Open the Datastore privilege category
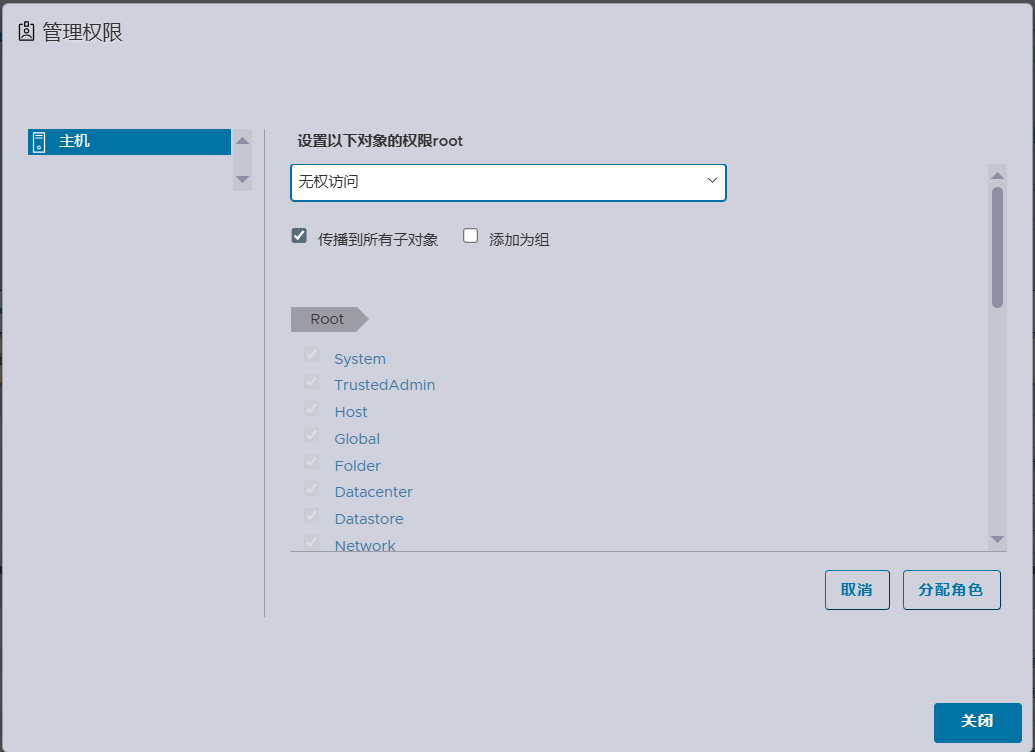The image size is (1035, 752). 369,519
